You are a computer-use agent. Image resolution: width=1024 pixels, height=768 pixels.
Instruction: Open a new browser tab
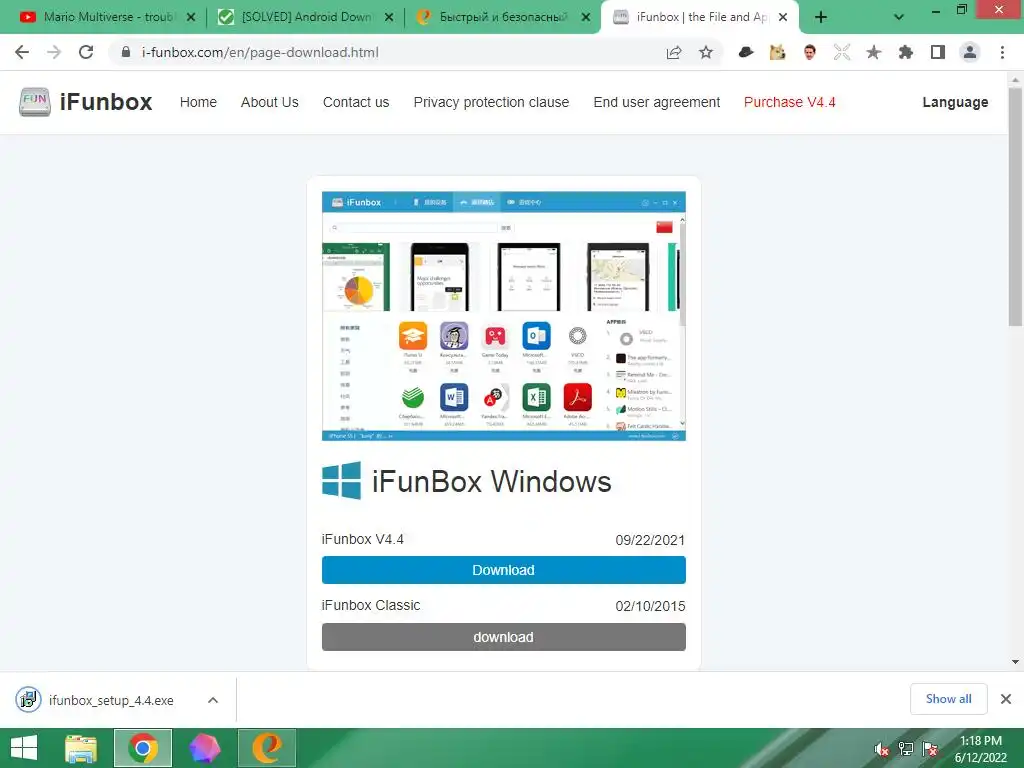click(821, 17)
